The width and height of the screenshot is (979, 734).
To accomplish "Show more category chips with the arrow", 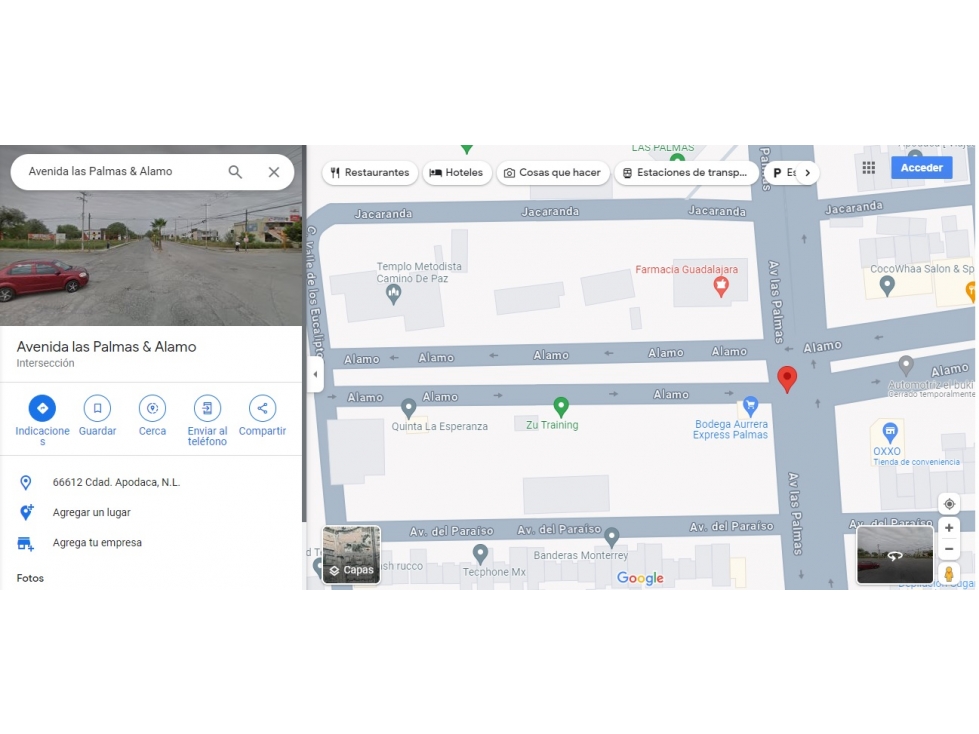I will pyautogui.click(x=807, y=173).
